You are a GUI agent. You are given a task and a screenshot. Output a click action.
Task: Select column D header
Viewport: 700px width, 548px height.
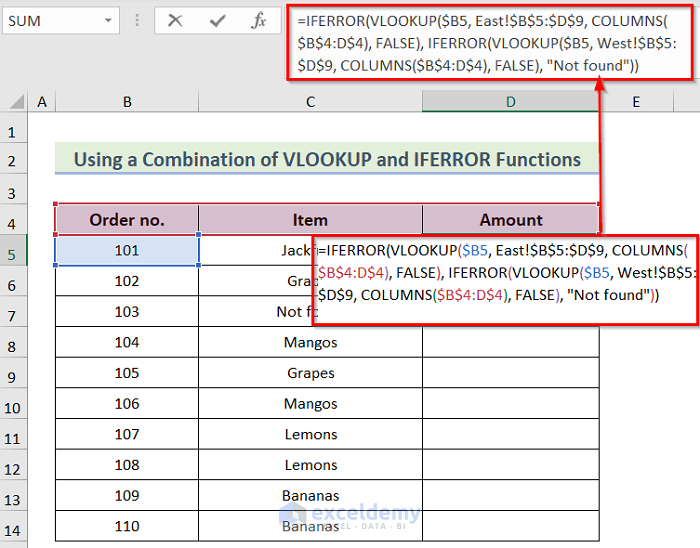coord(510,102)
